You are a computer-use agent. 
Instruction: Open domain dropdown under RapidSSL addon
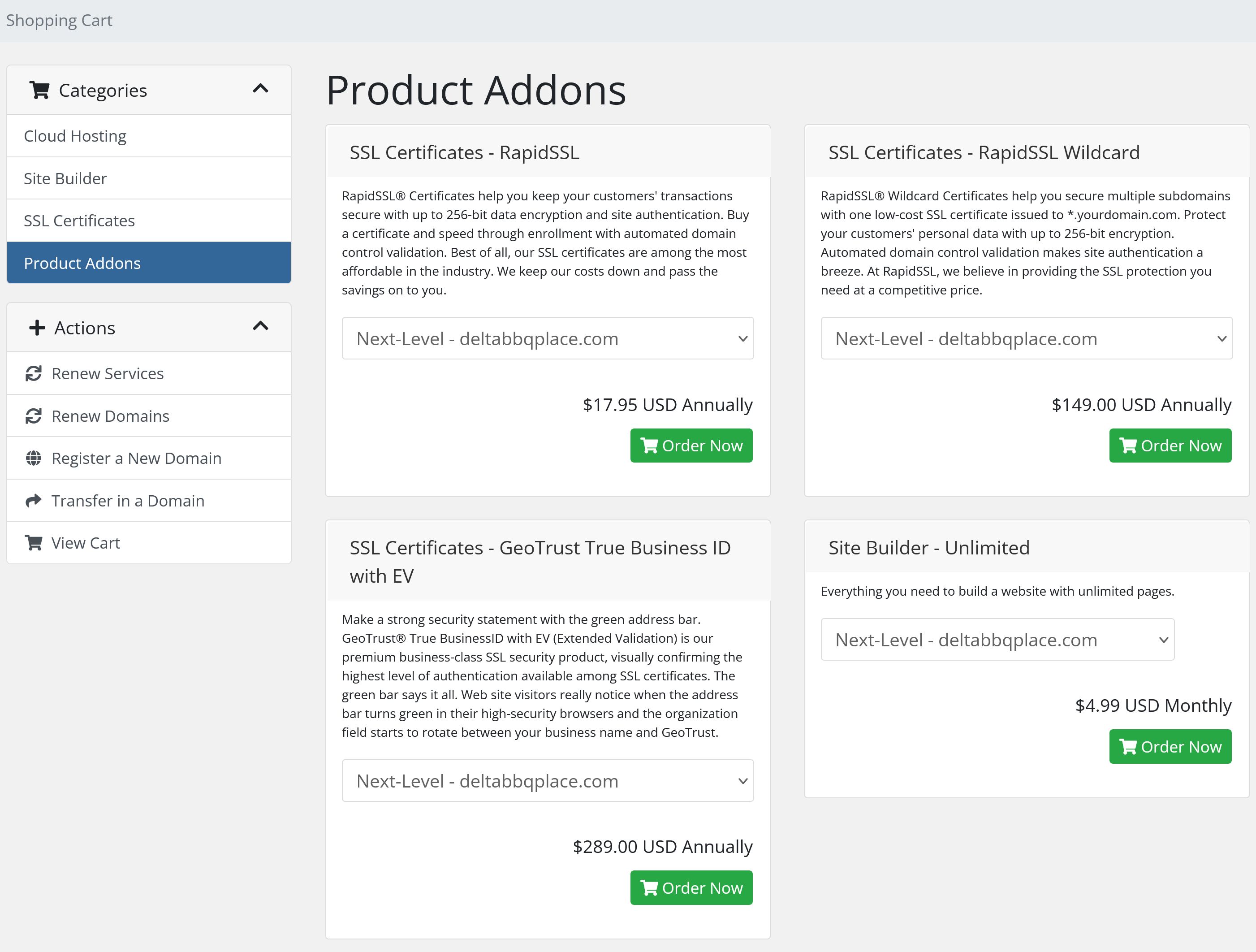(x=548, y=338)
